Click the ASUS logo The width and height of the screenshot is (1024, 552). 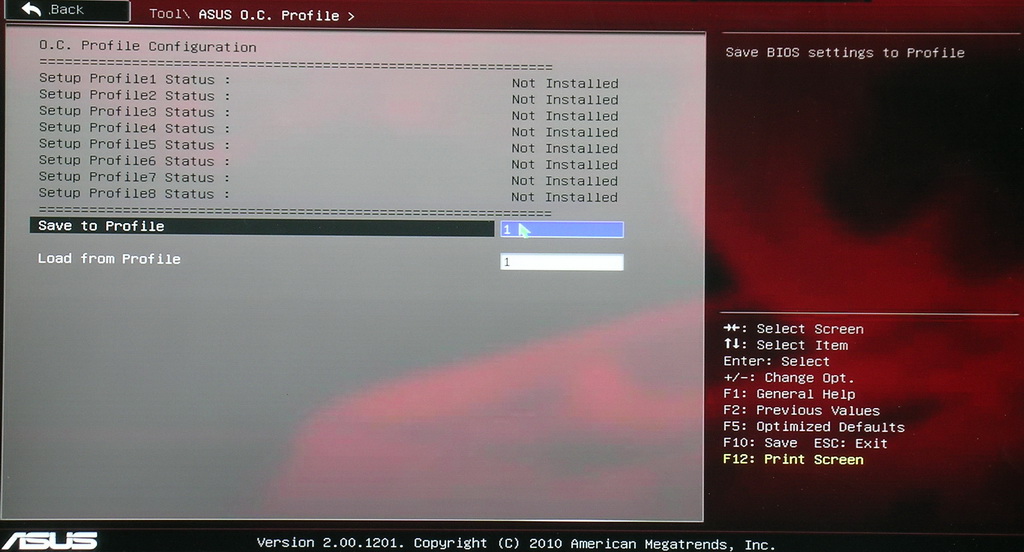50,541
